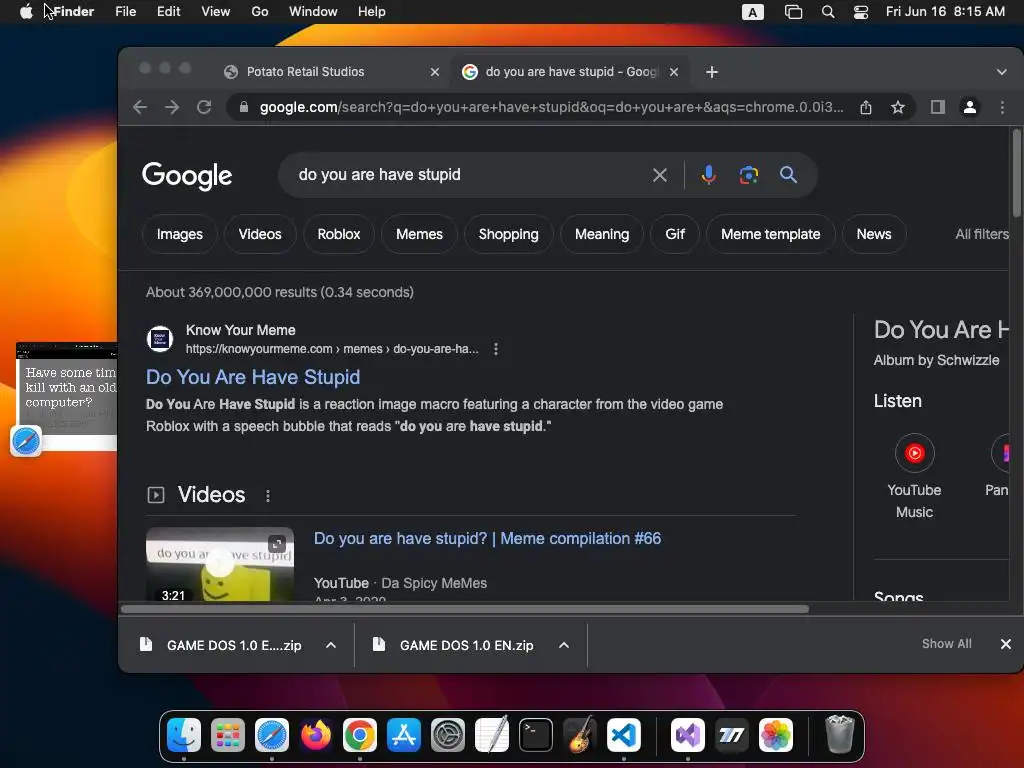Filter results by Images
This screenshot has width=1024, height=768.
(x=180, y=234)
